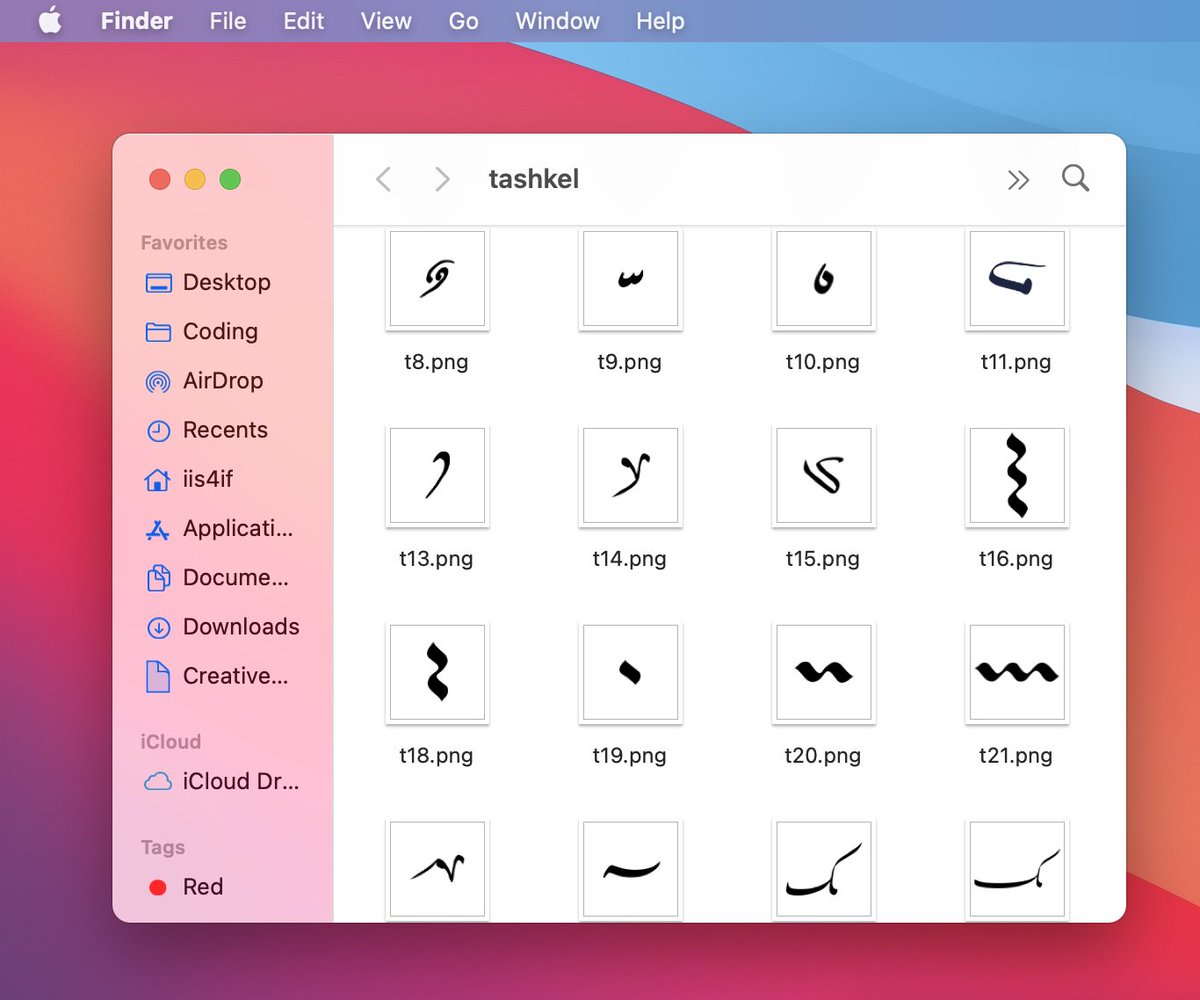This screenshot has width=1200, height=1000.
Task: Open the Edit menu
Action: (x=304, y=21)
